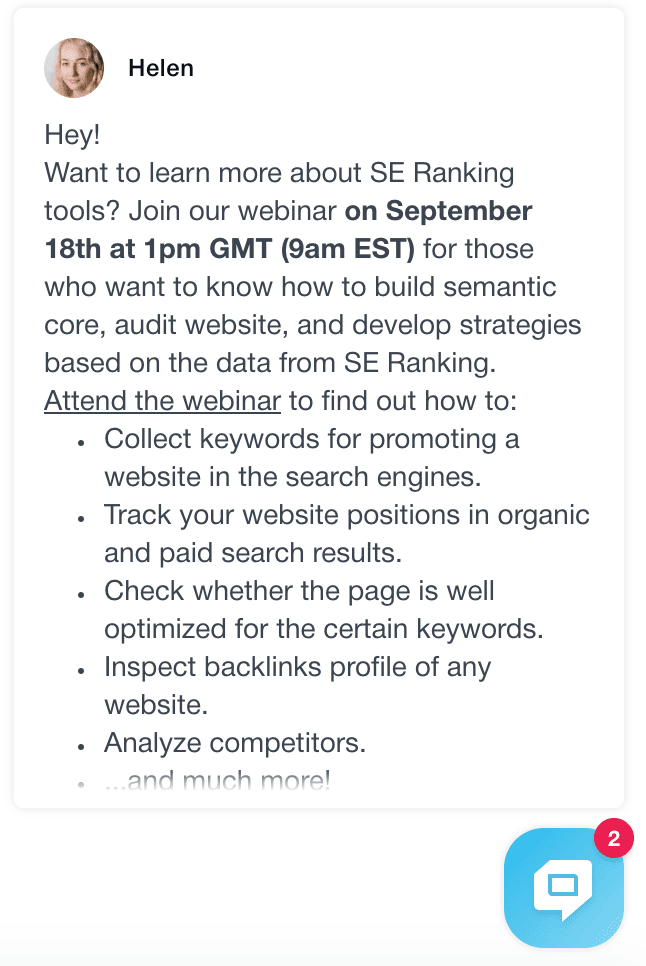Click the bullet dot beside Inspect backlinks
The height and width of the screenshot is (966, 646).
click(81, 671)
